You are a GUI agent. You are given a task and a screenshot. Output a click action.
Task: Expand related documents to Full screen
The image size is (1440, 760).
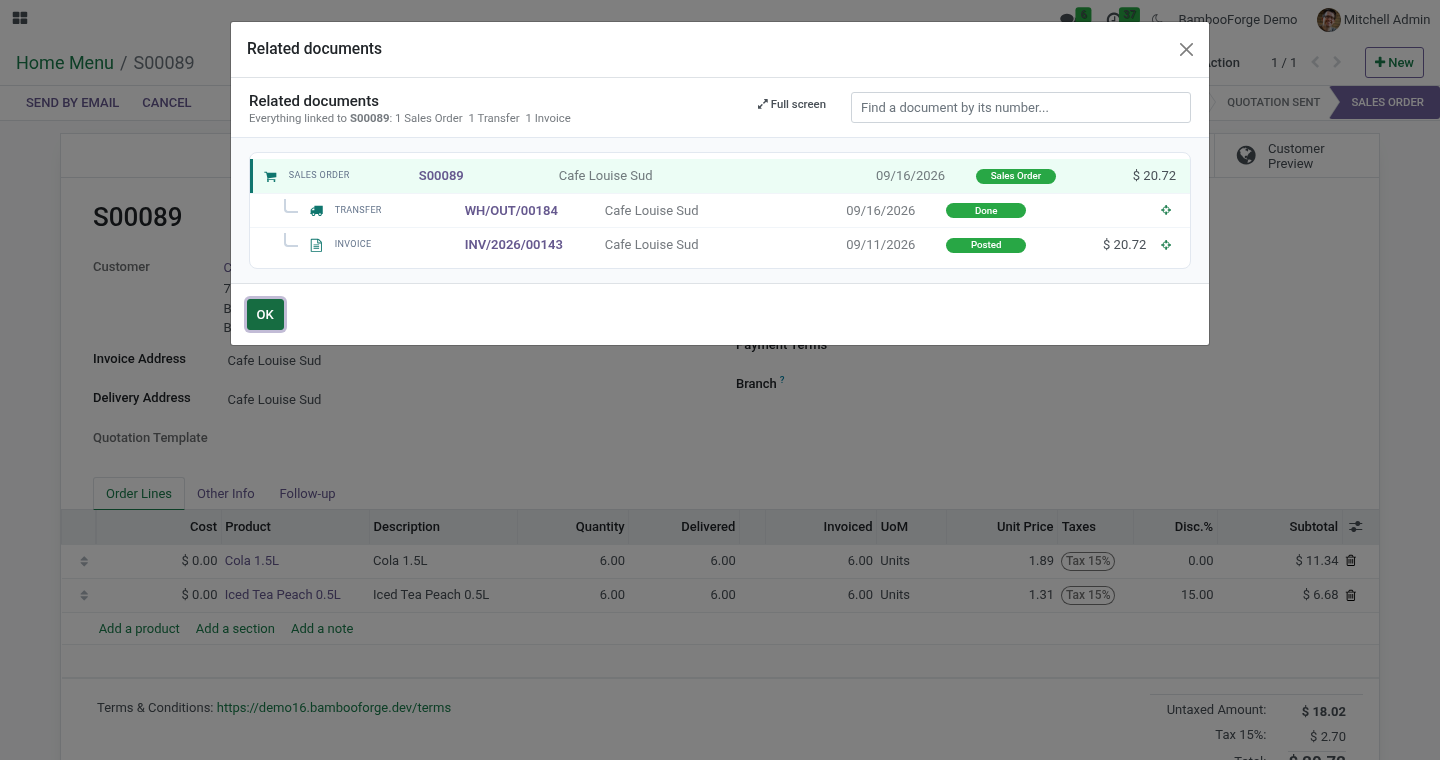tap(791, 104)
